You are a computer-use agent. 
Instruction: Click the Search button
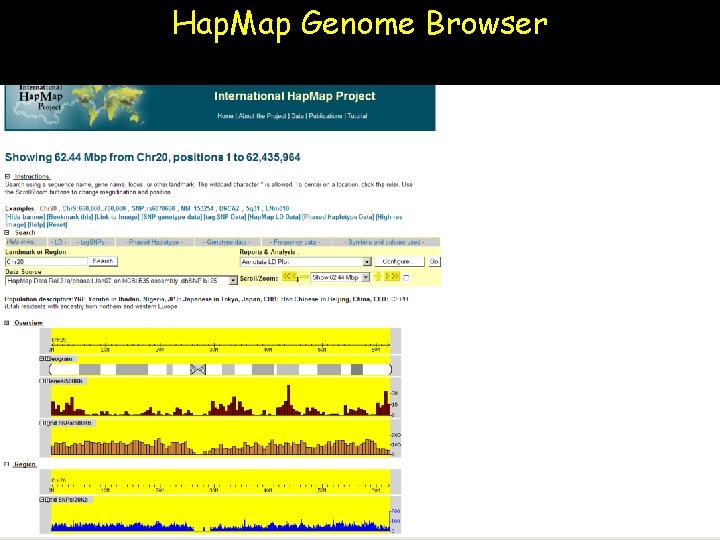click(102, 261)
